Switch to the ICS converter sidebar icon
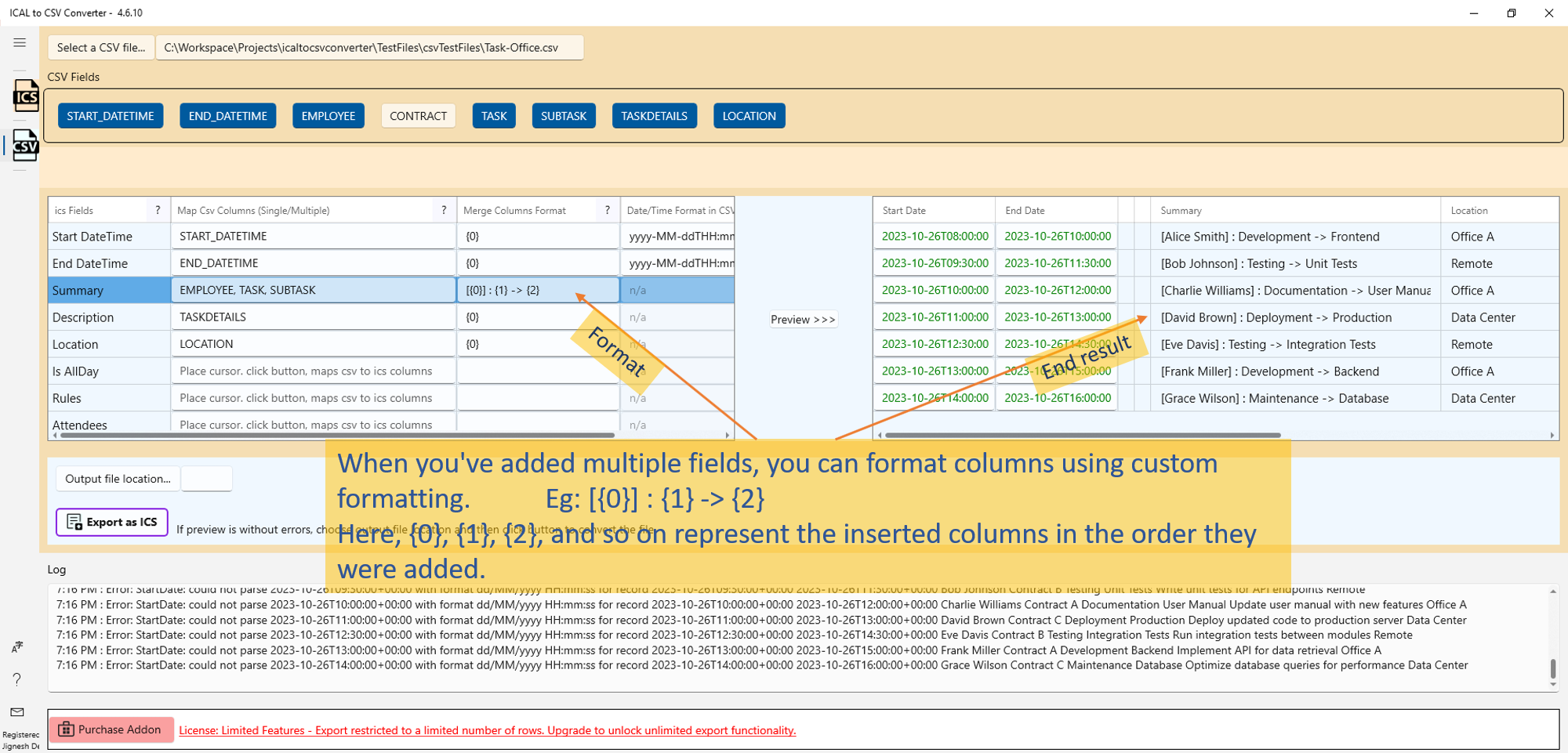The image size is (1568, 753). [25, 96]
